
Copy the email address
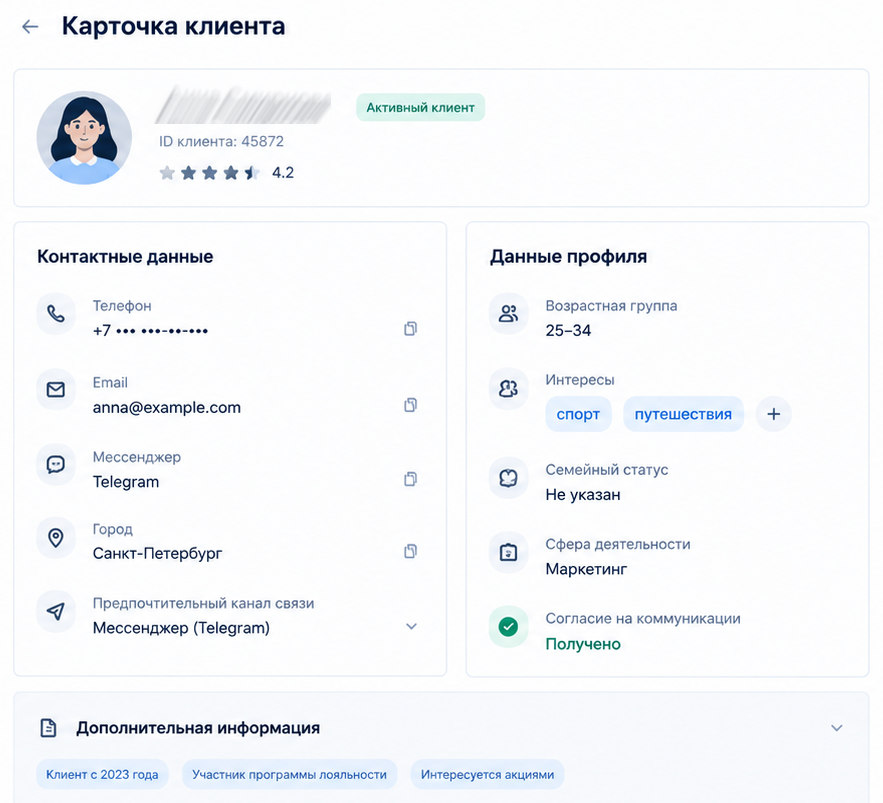click(x=411, y=405)
